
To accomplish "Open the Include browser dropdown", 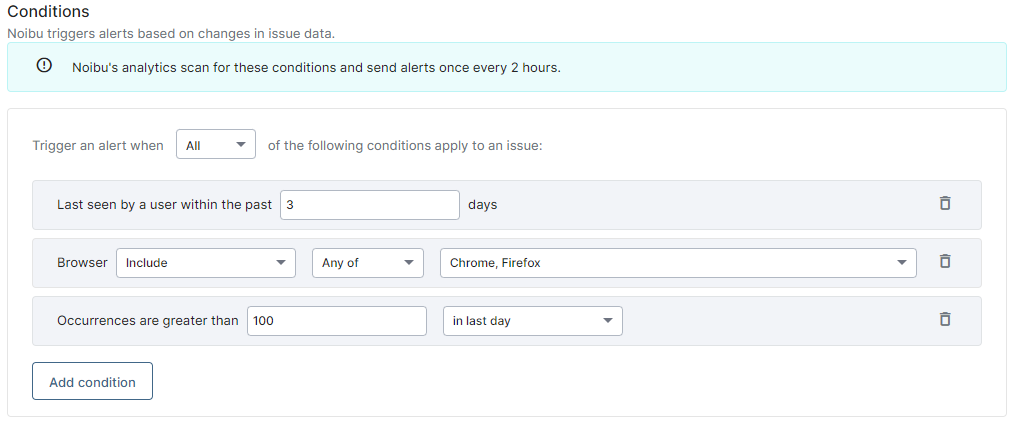I will coord(205,263).
